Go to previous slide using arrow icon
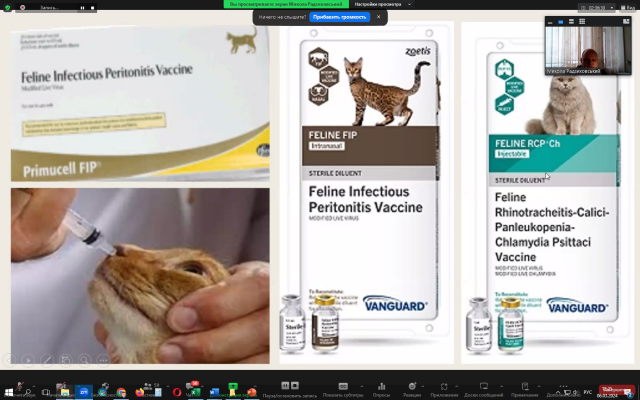 pos(11,360)
